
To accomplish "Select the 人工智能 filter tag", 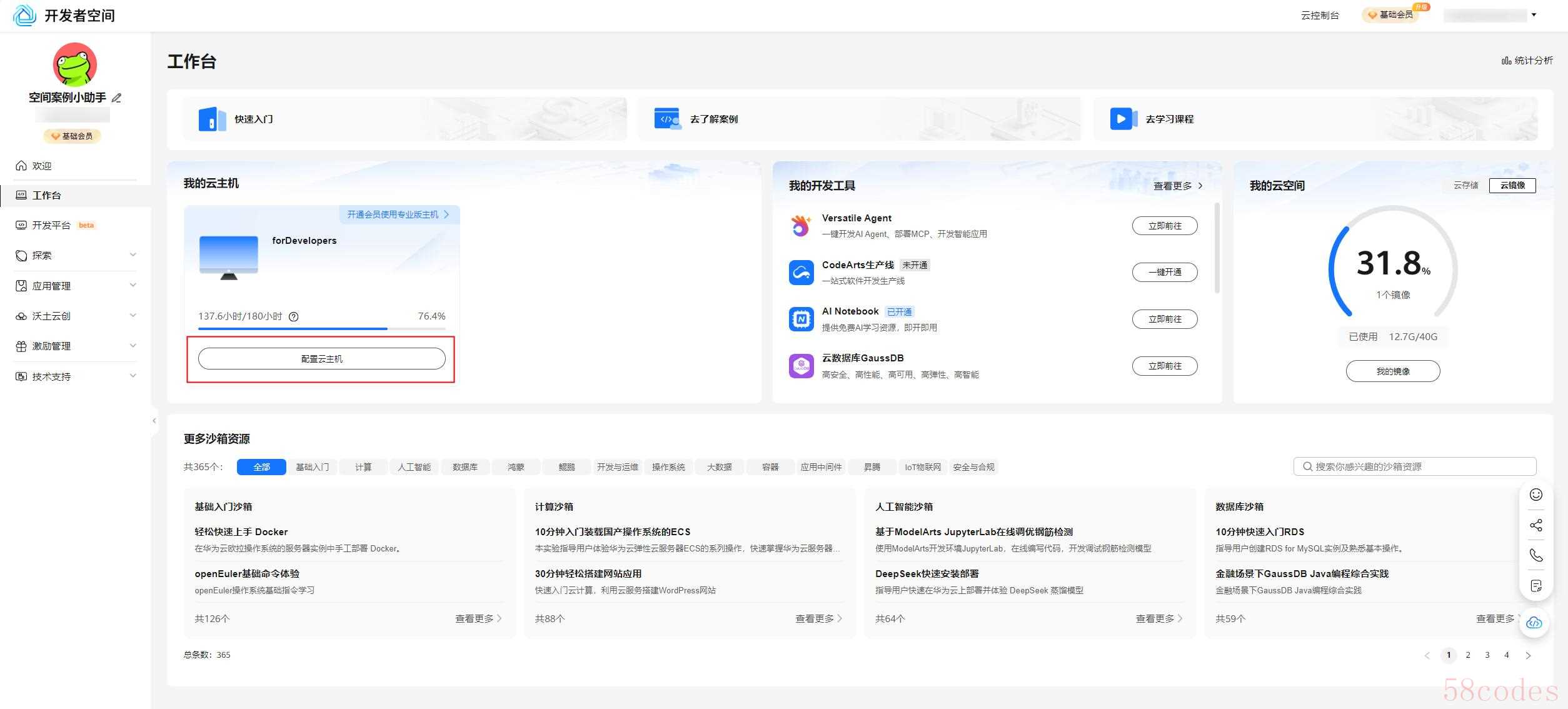I will click(414, 467).
